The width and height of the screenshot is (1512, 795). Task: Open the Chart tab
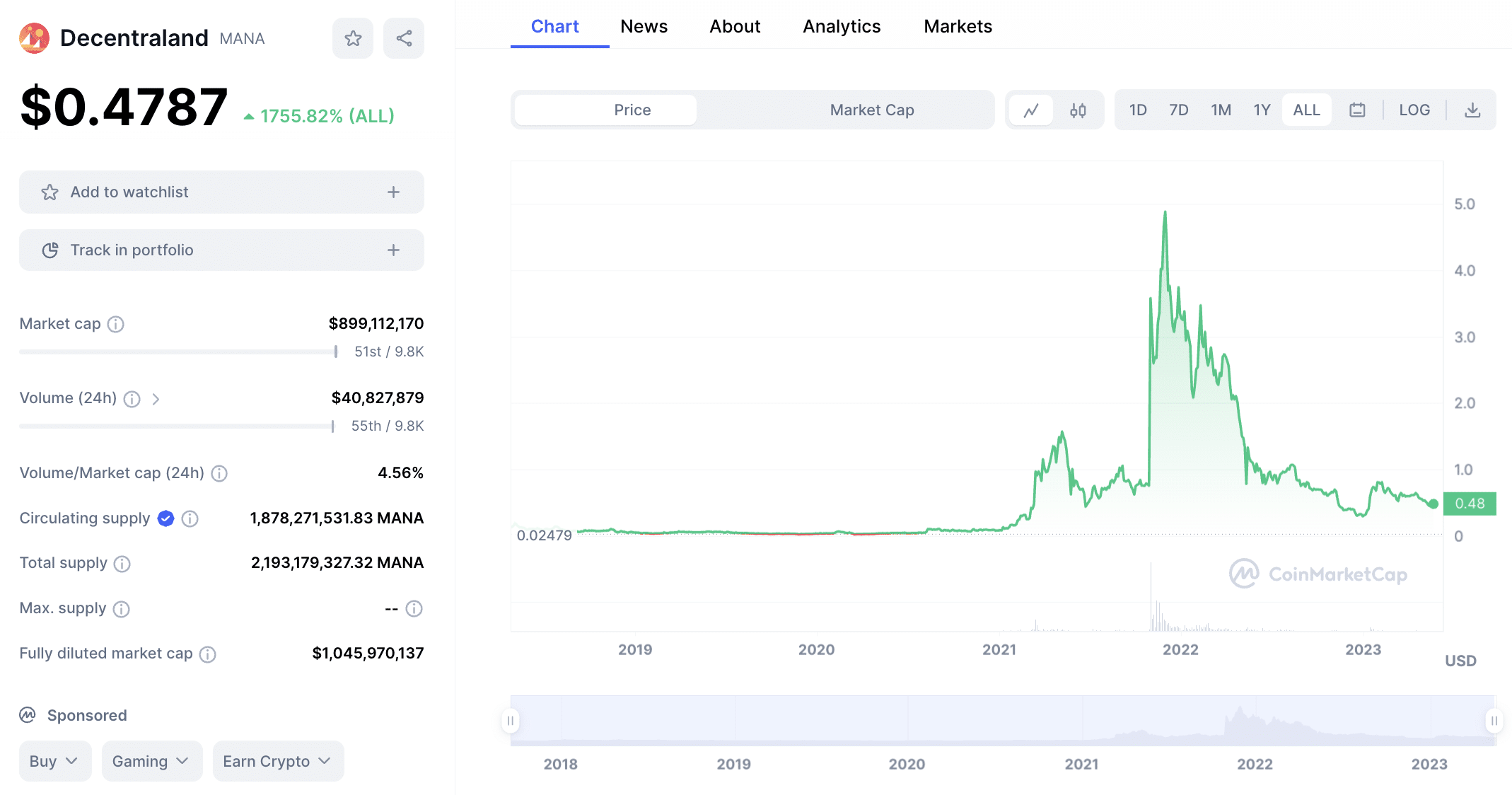[x=555, y=27]
